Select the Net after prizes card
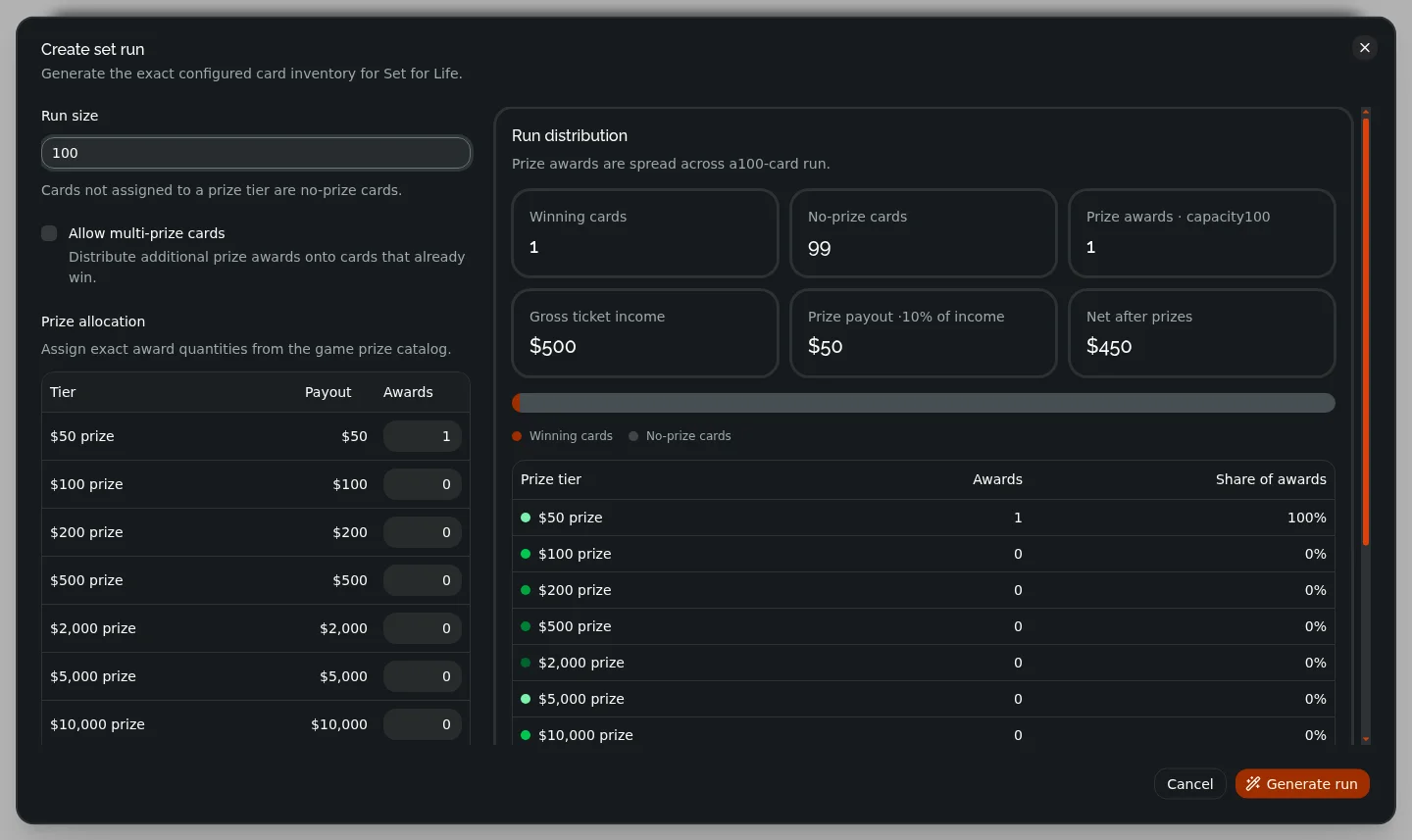 [1202, 333]
